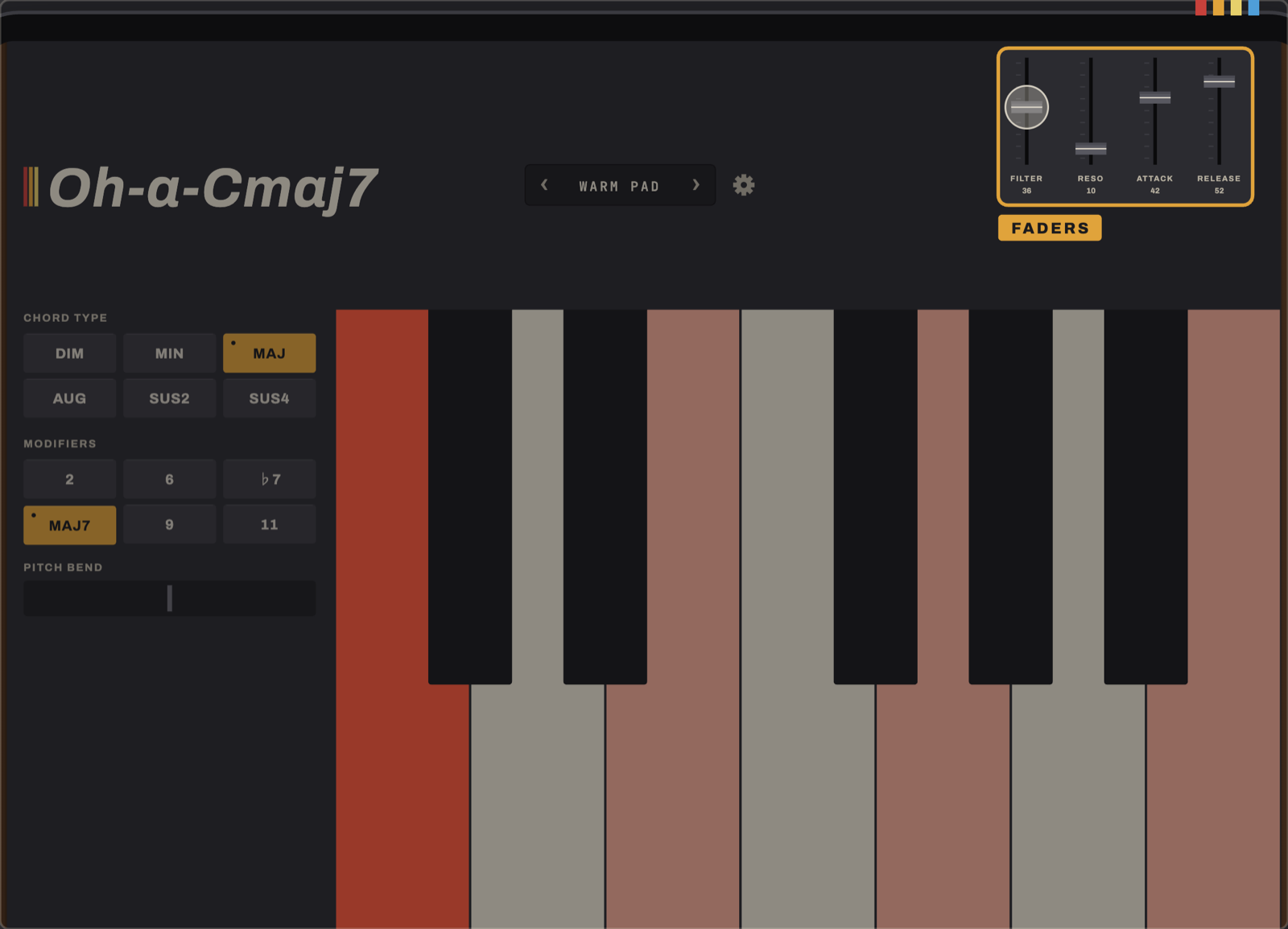Click the WARM PAD preset name

619,186
